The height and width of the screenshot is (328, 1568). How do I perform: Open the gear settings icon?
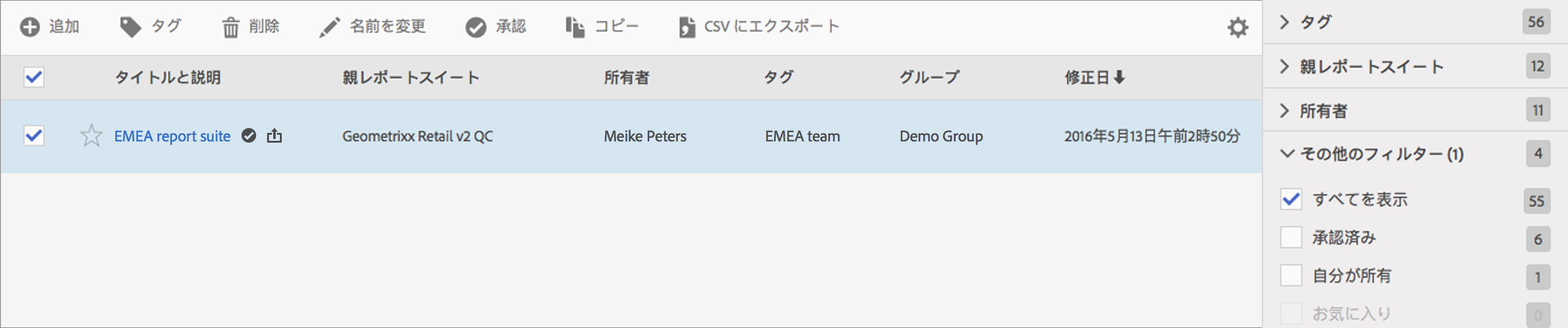pyautogui.click(x=1237, y=27)
